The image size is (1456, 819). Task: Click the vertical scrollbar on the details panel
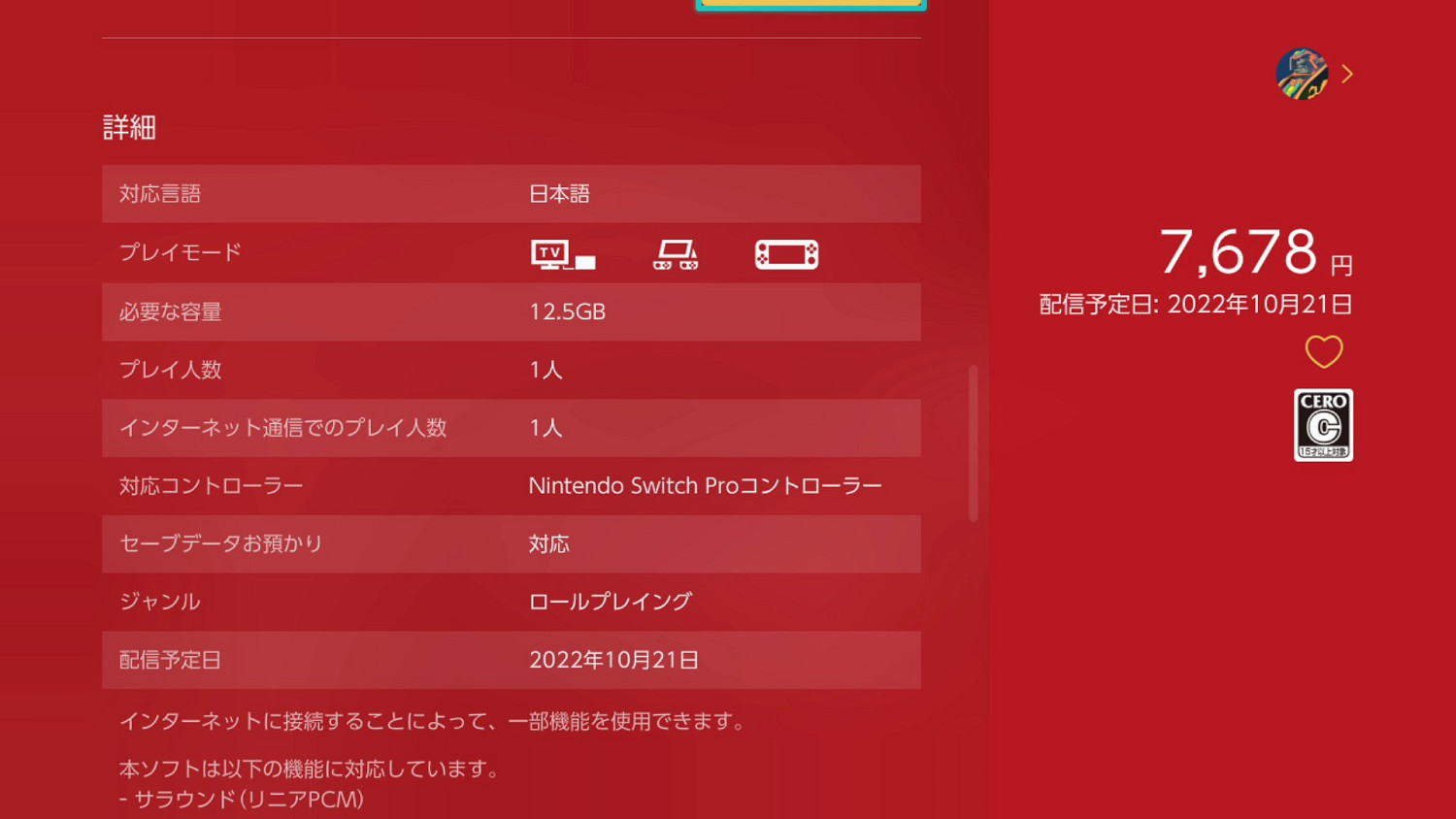pos(974,442)
